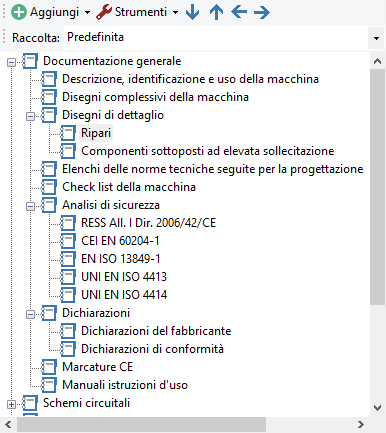
Task: Click the Documentazione generale folder icon
Action: (x=30, y=61)
